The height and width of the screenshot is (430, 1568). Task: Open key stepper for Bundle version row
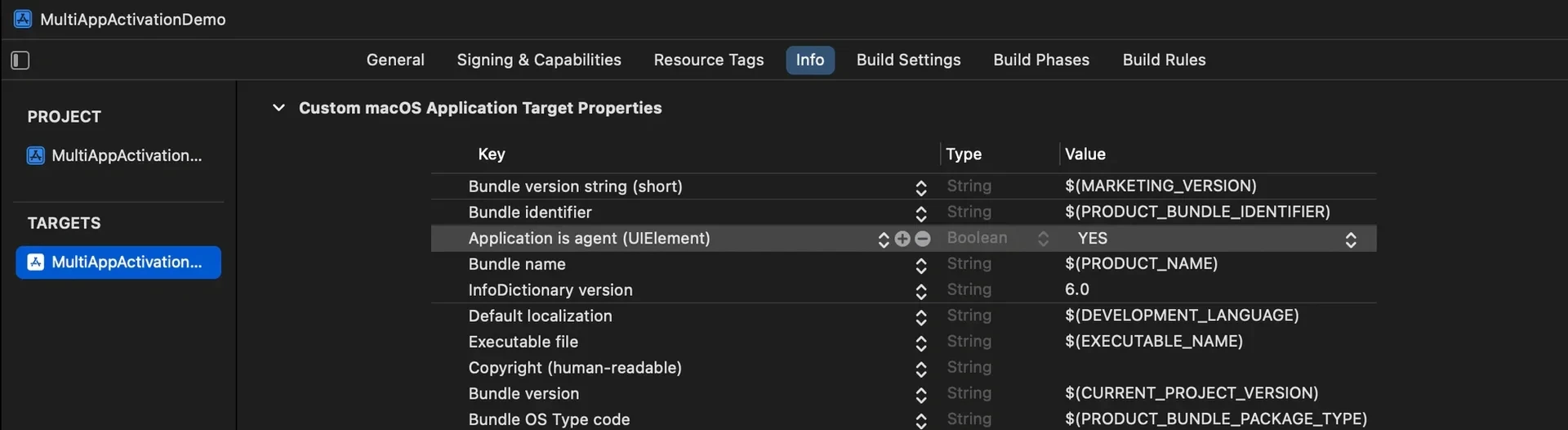pyautogui.click(x=921, y=395)
